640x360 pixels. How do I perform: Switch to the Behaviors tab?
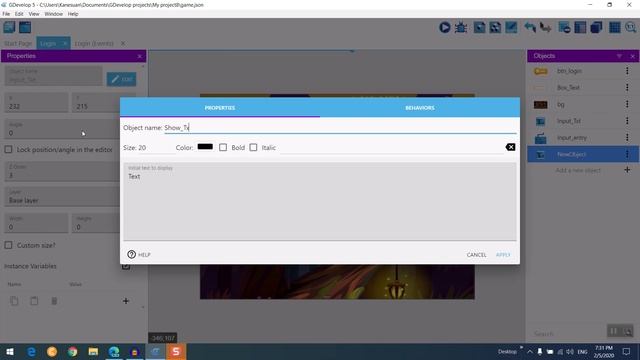pyautogui.click(x=420, y=108)
